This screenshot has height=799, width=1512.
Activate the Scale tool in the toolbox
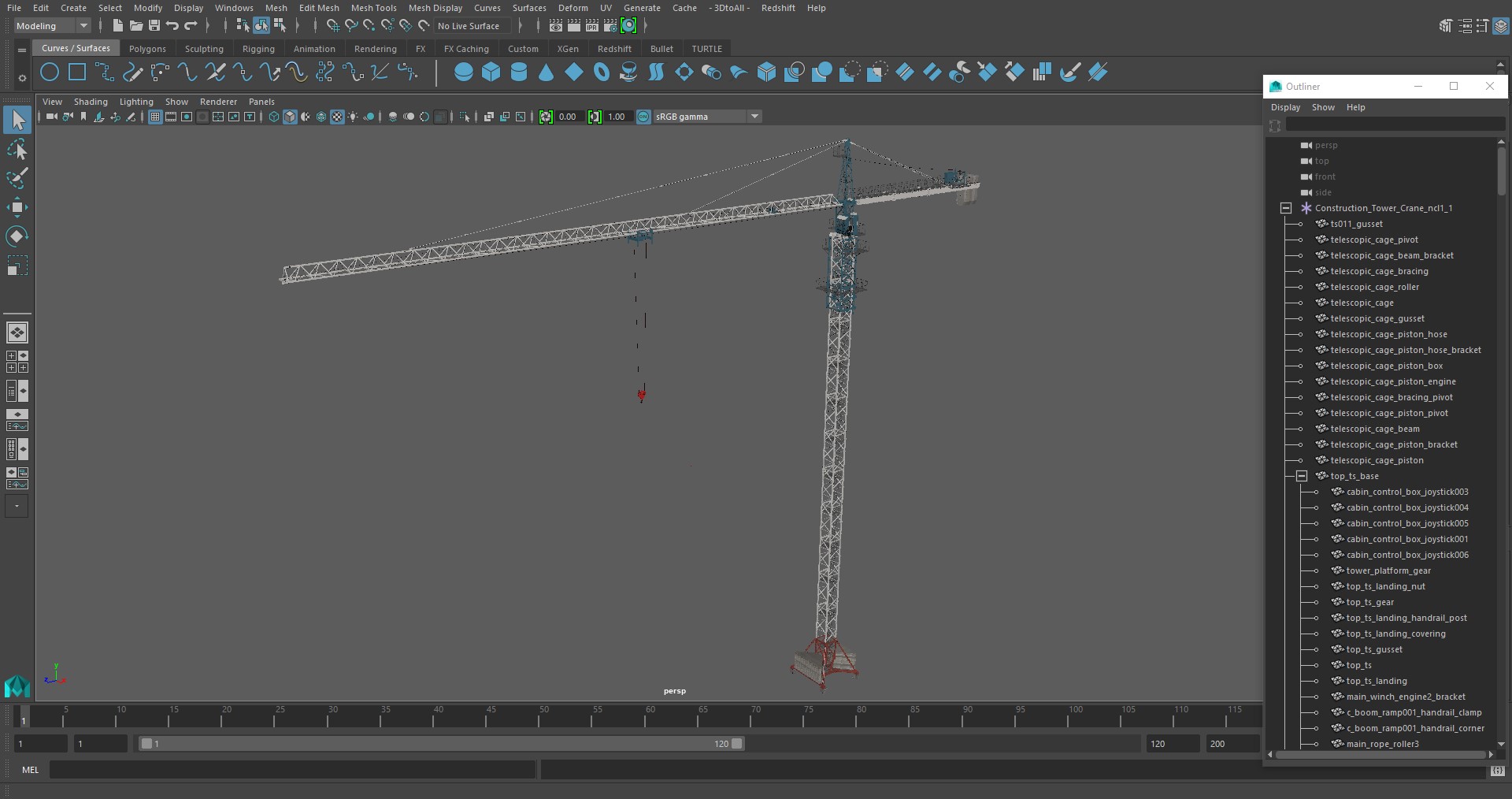(17, 266)
